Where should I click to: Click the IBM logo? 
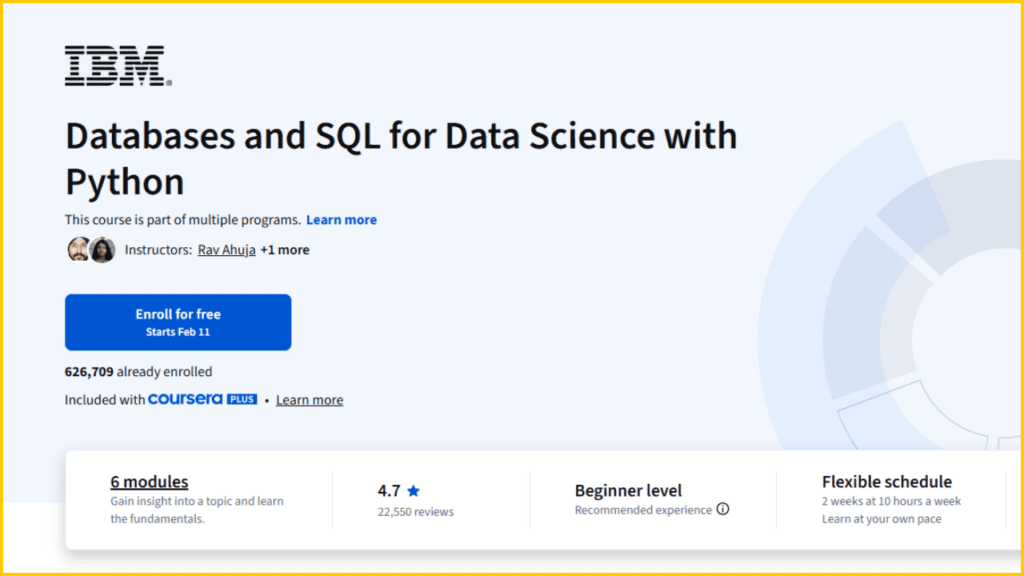tap(115, 63)
